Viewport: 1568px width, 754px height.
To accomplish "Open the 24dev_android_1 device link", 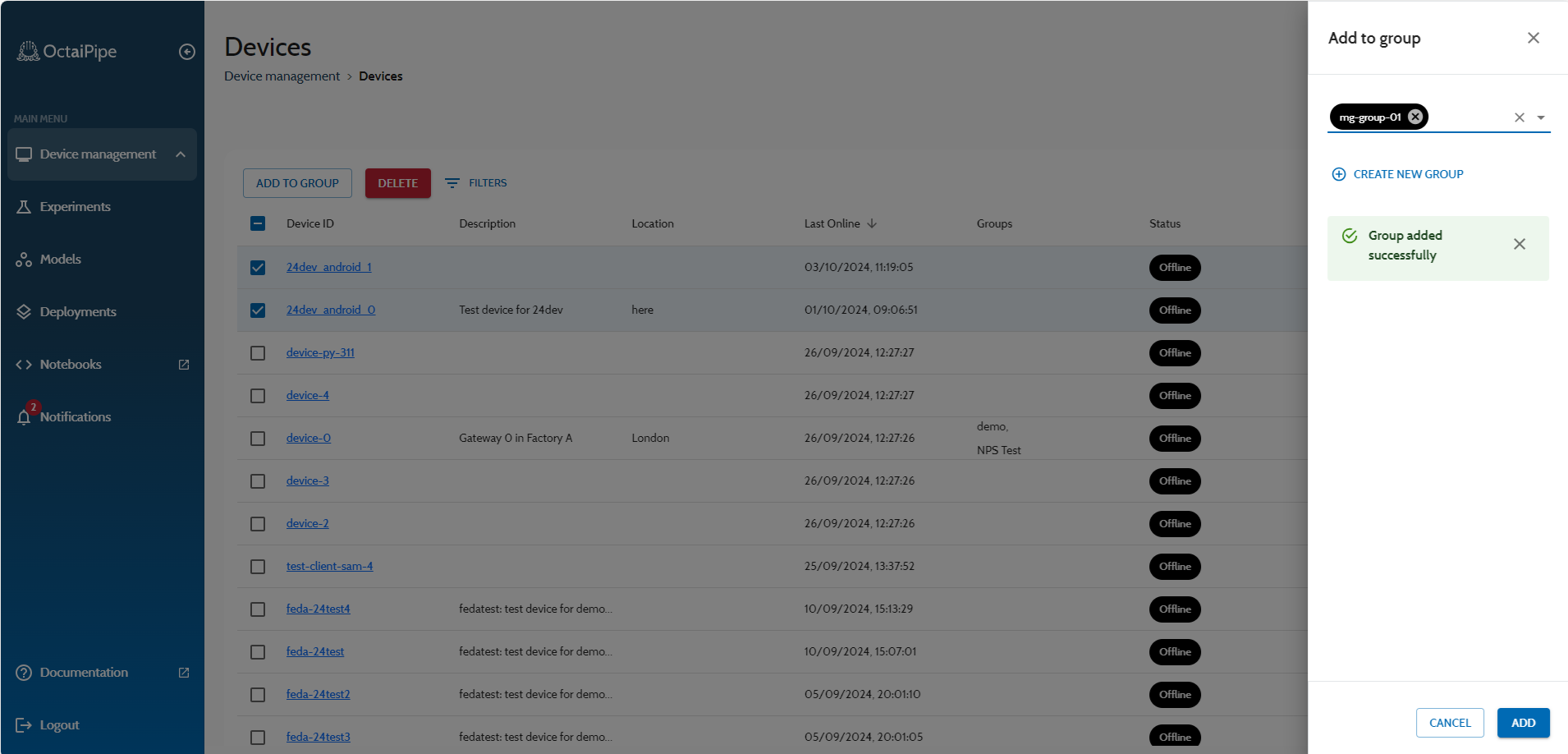I will [x=329, y=268].
